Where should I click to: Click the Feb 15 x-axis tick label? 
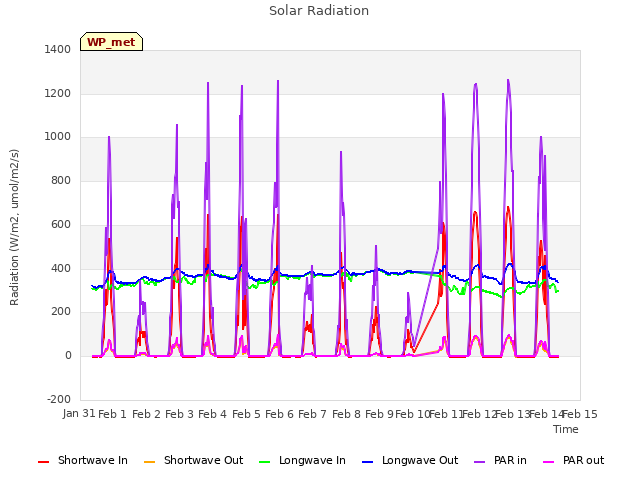point(580,414)
